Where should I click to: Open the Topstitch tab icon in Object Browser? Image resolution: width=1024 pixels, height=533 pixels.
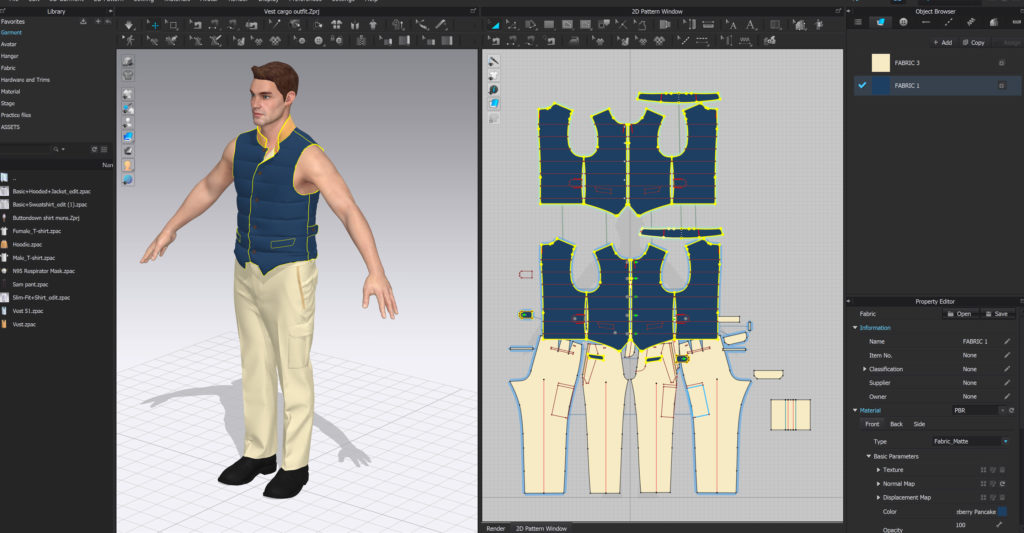coord(948,22)
